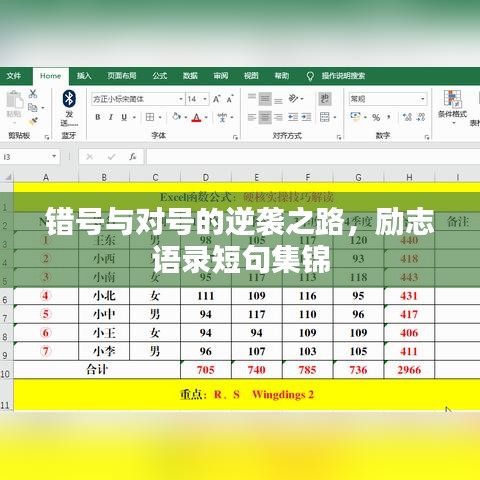Click column D header
Image resolution: width=480 pixels, height=480 pixels.
click(x=206, y=177)
